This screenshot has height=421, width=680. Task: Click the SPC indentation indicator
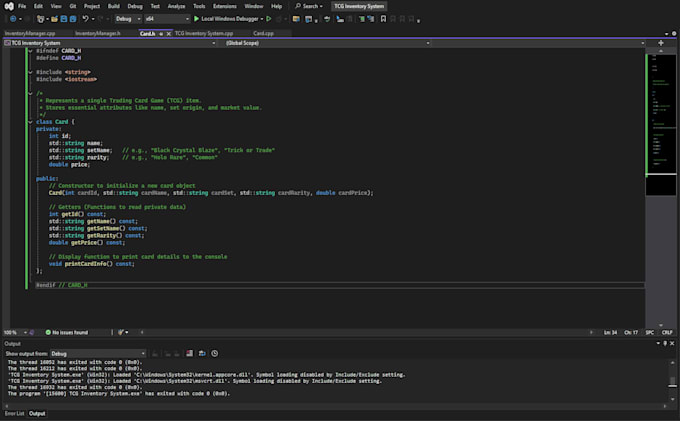[x=649, y=332]
